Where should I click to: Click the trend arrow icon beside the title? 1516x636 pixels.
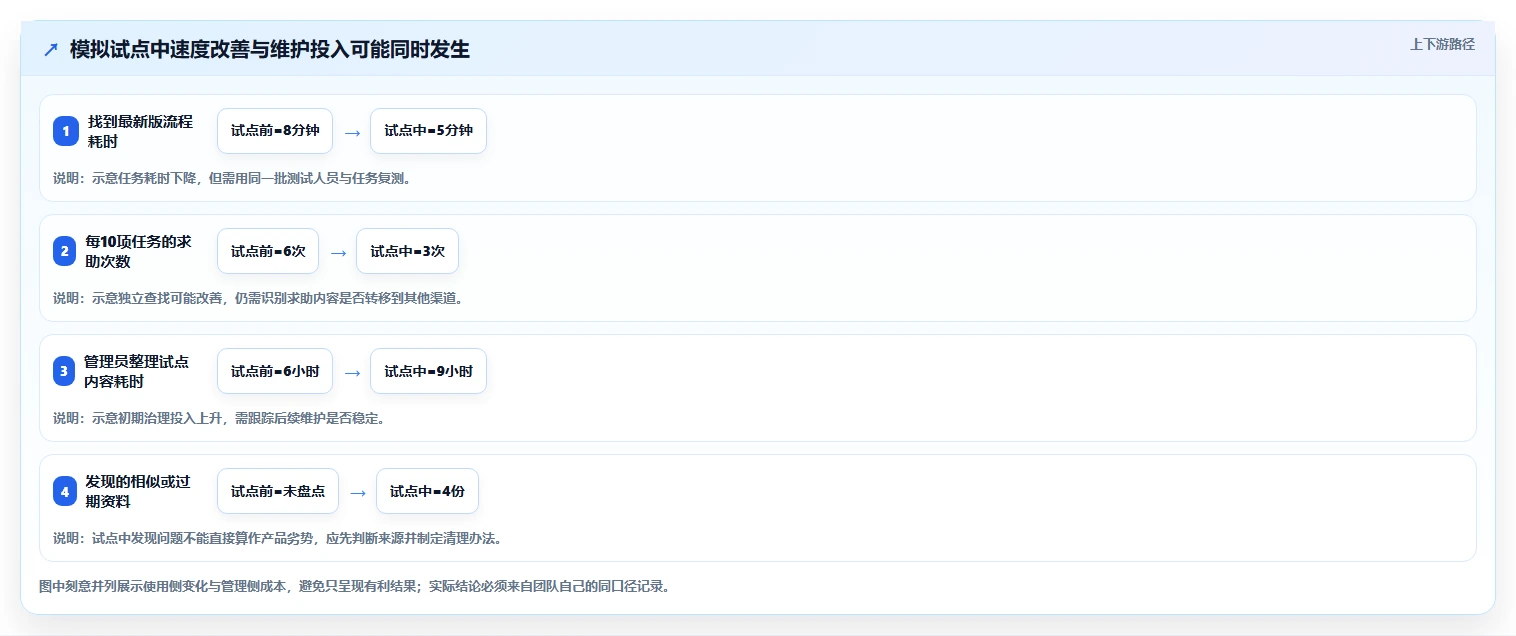coord(50,50)
